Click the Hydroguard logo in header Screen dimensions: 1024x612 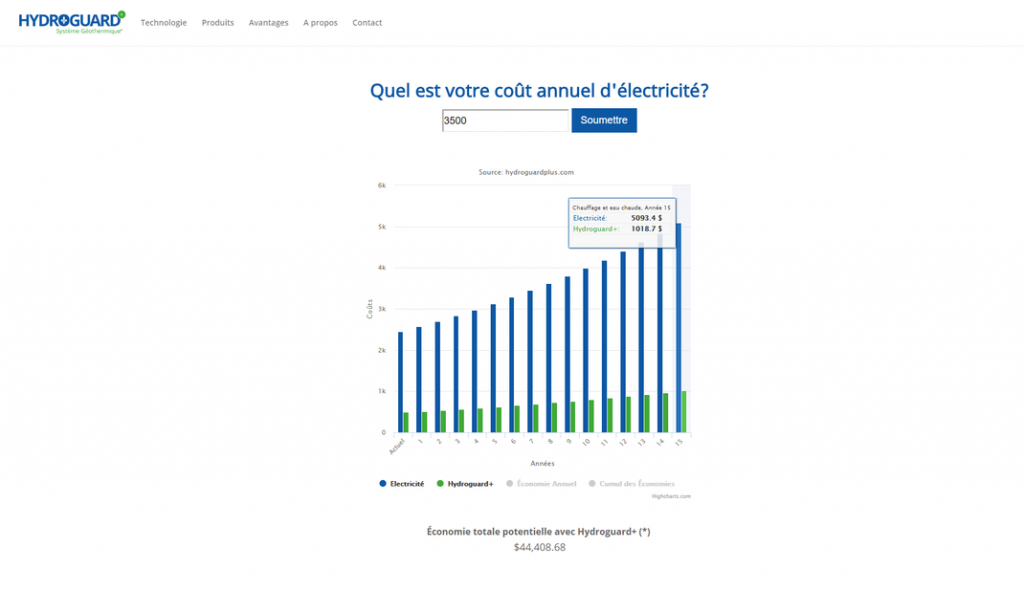[x=71, y=22]
